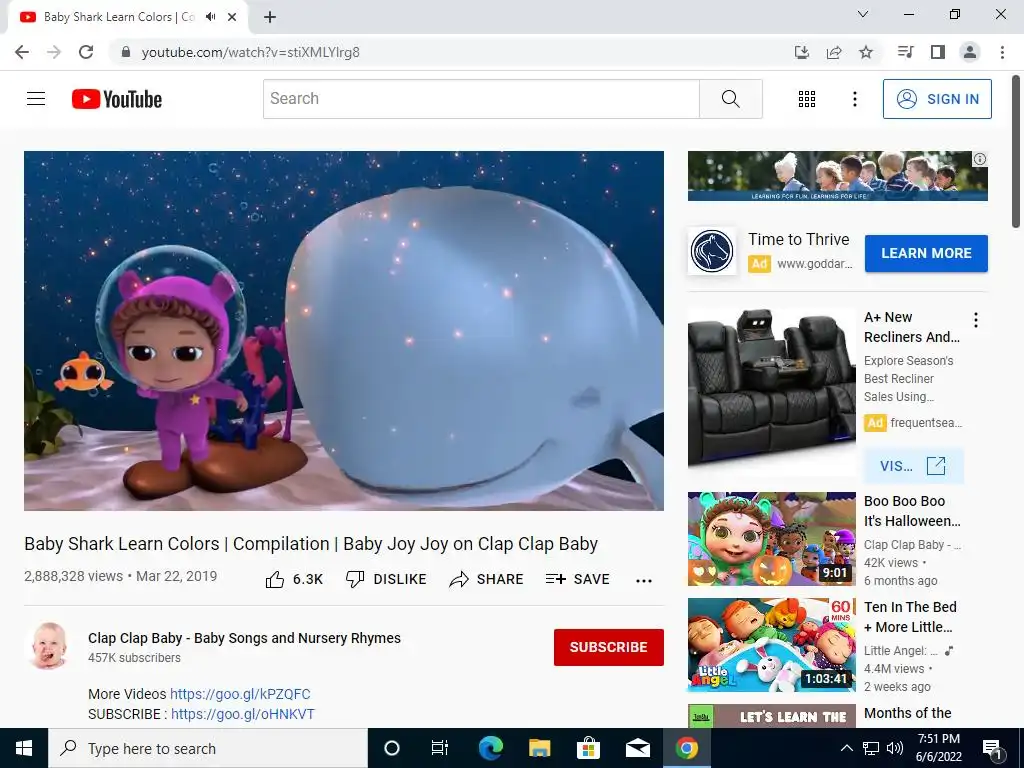Open Chrome tab search chevron
The width and height of the screenshot is (1024, 768).
(x=863, y=14)
